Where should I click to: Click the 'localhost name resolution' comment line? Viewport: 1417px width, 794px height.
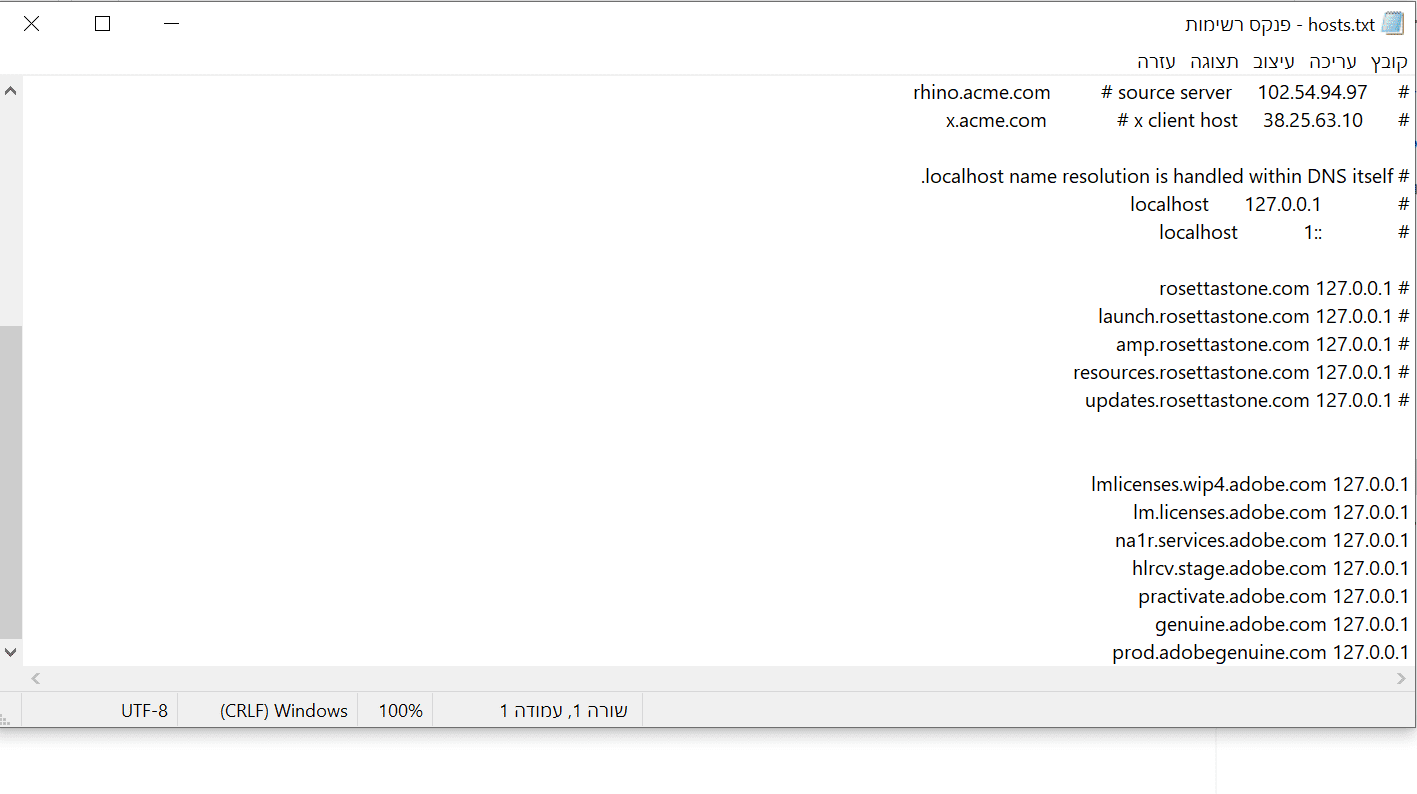point(1165,177)
